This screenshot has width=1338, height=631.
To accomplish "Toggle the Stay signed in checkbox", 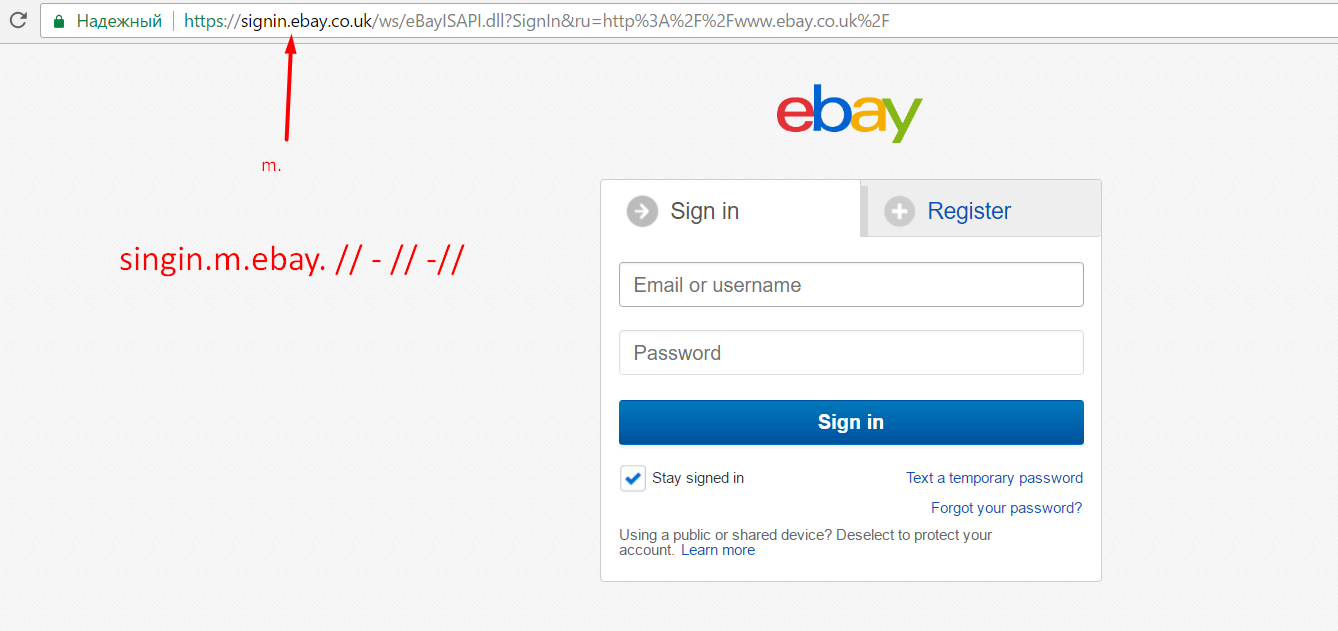I will point(632,478).
